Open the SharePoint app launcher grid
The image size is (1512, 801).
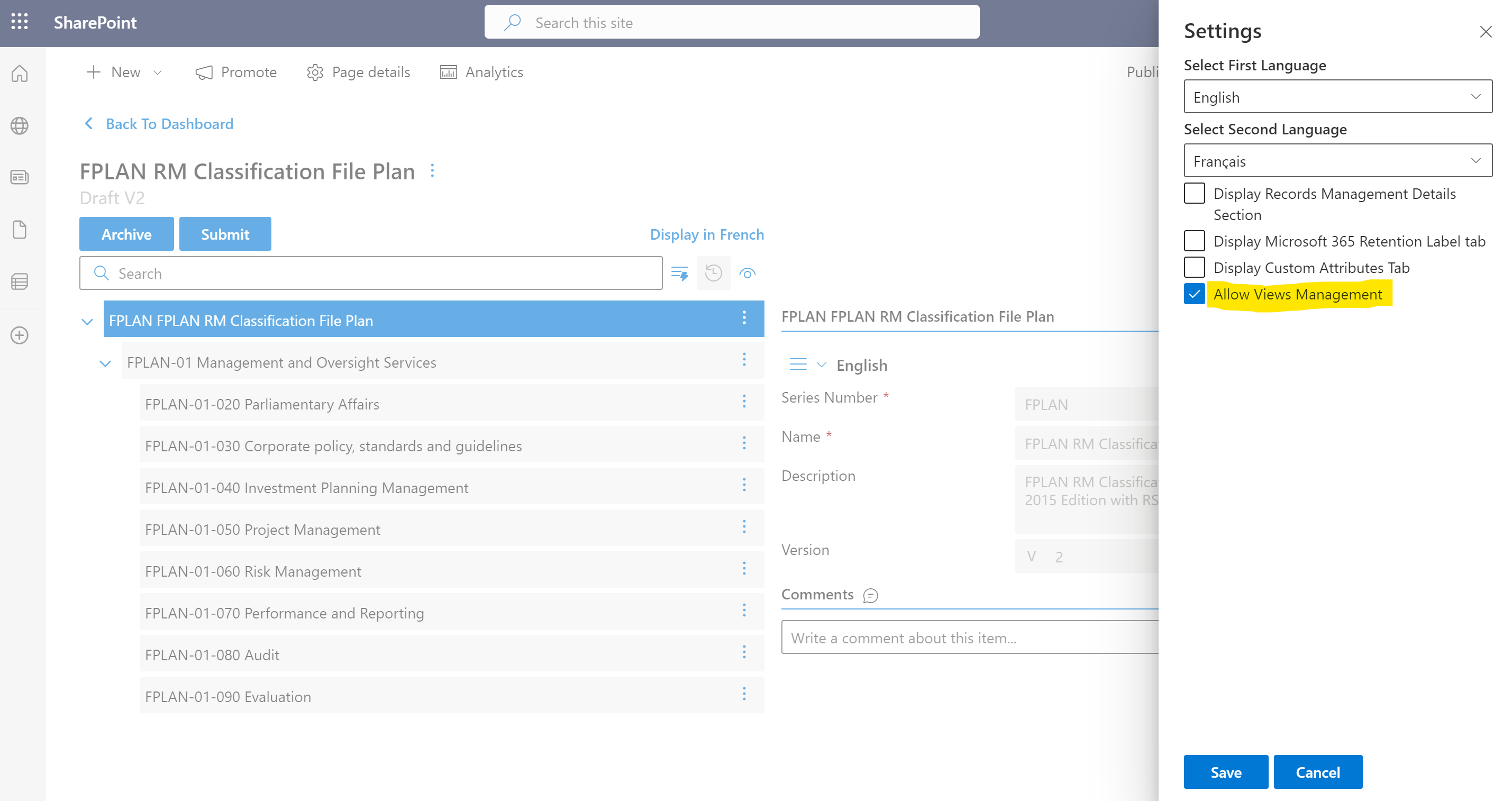(20, 22)
